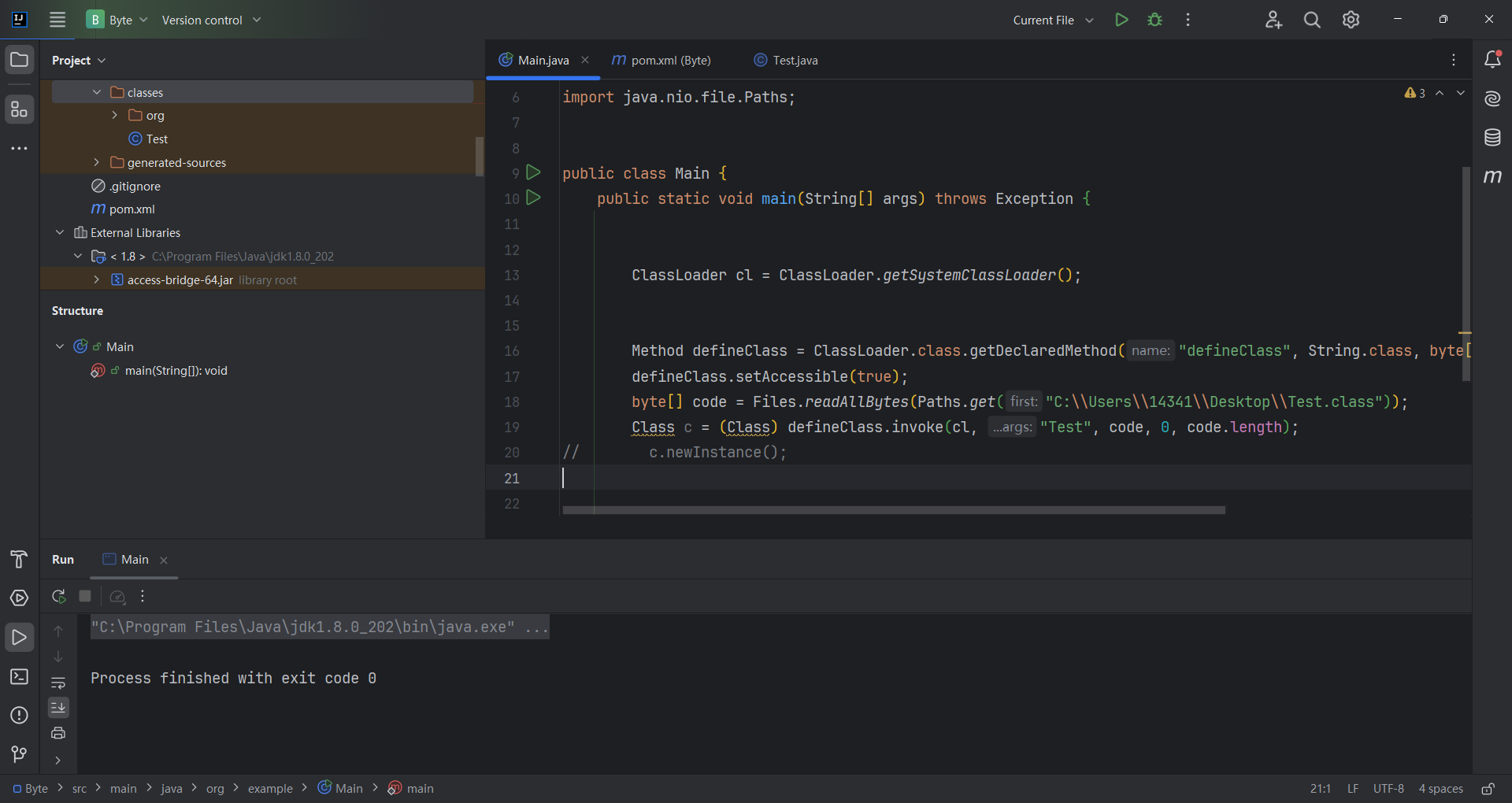
Task: Open Search Everywhere magnifier
Action: (1312, 20)
